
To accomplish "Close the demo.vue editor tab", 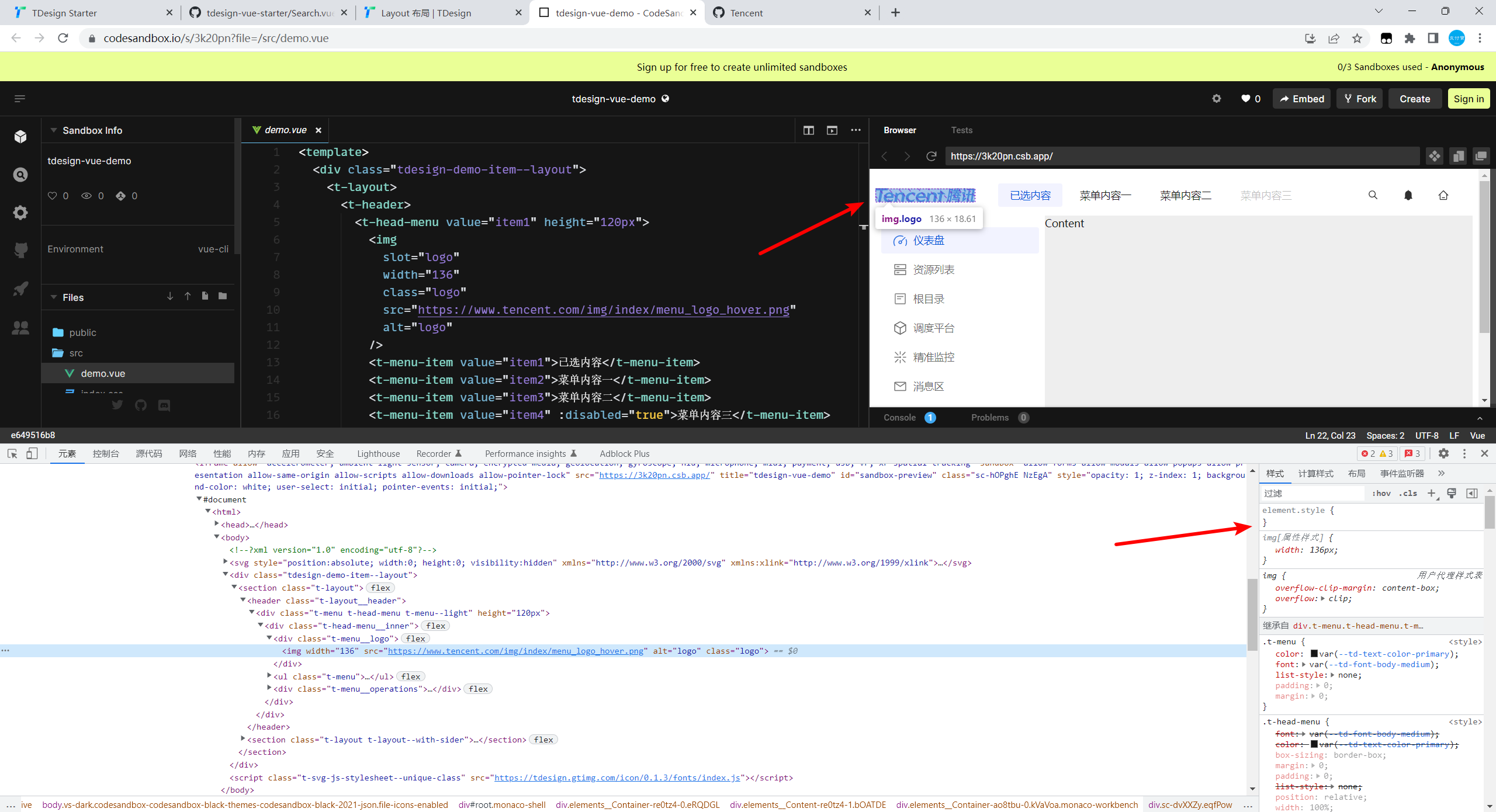I will click(318, 130).
